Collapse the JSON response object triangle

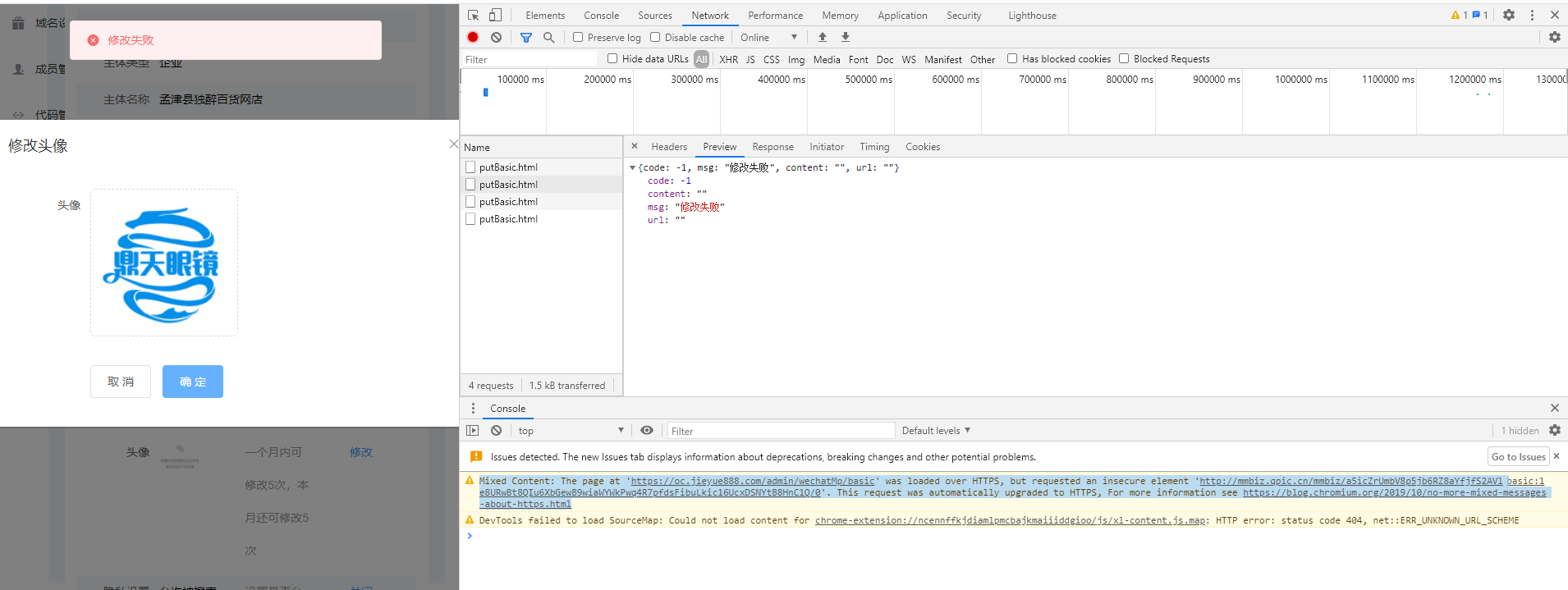coord(632,167)
